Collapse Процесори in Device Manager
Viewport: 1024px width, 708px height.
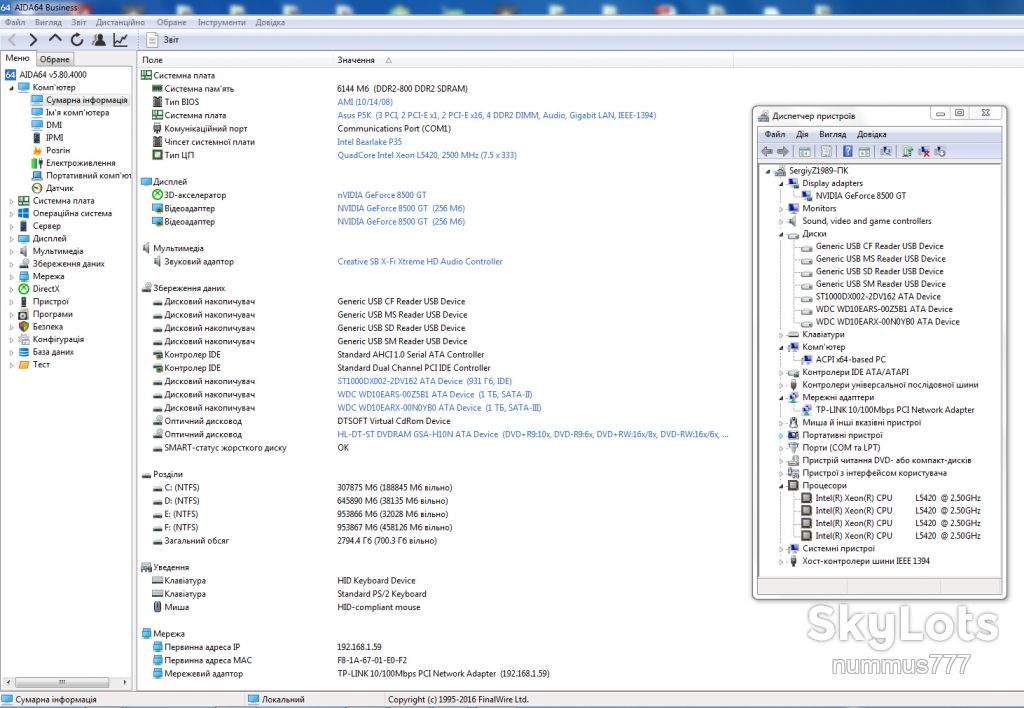pos(781,486)
